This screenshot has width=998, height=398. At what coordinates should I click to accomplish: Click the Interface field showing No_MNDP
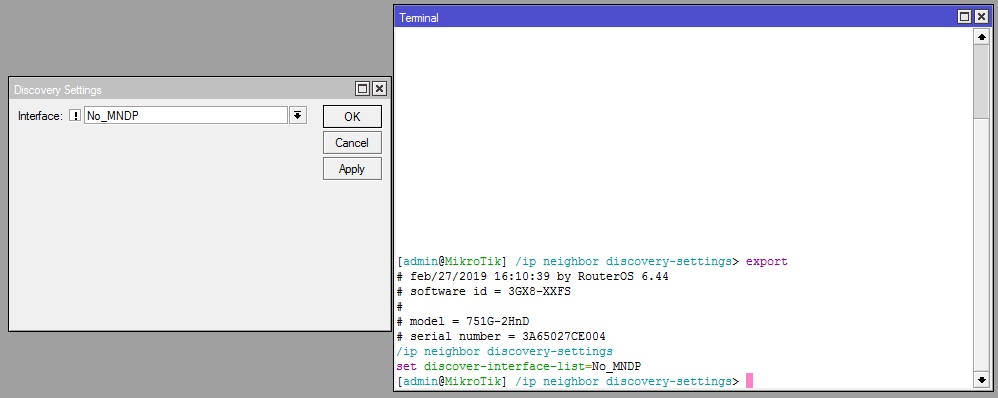pyautogui.click(x=185, y=115)
